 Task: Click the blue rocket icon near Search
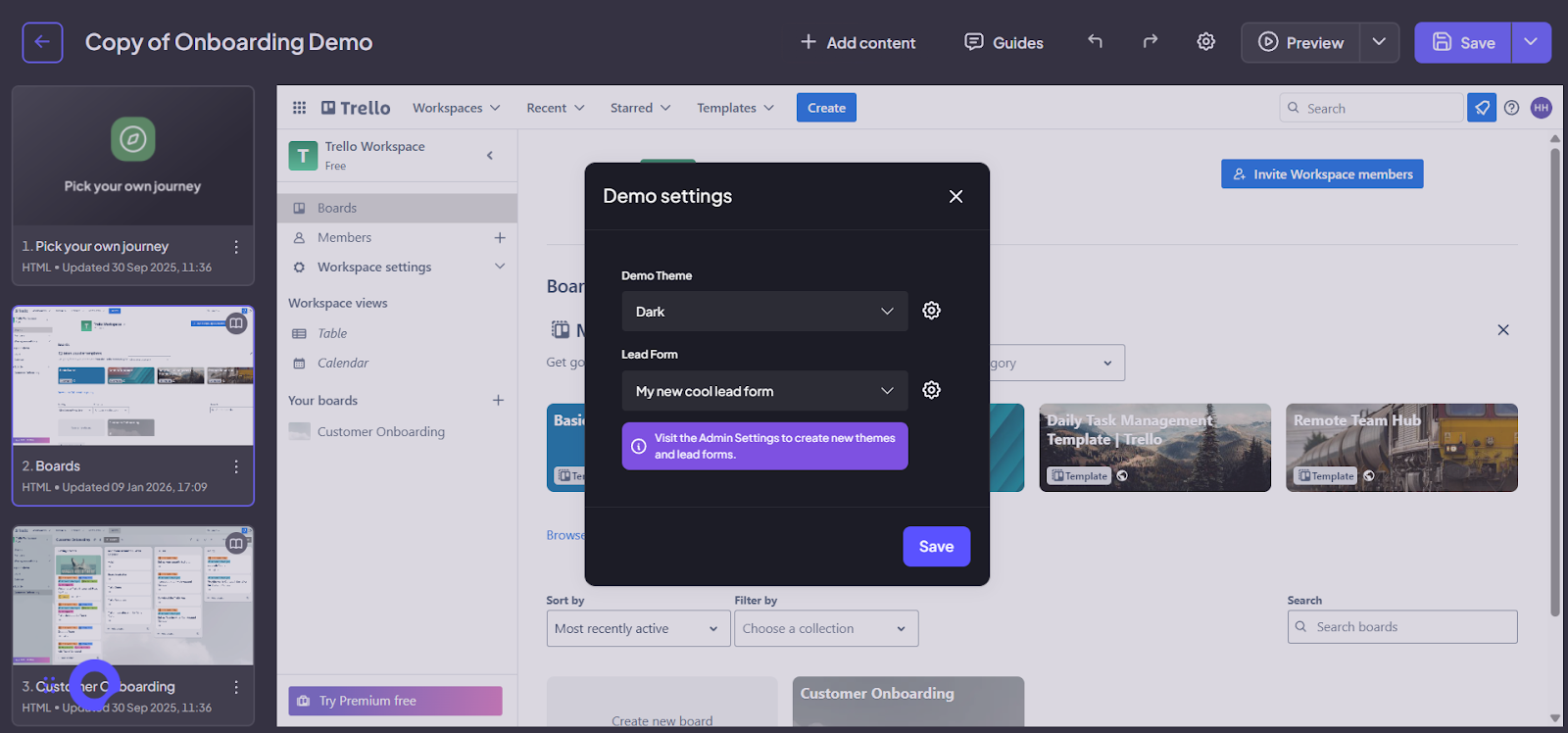pyautogui.click(x=1482, y=108)
